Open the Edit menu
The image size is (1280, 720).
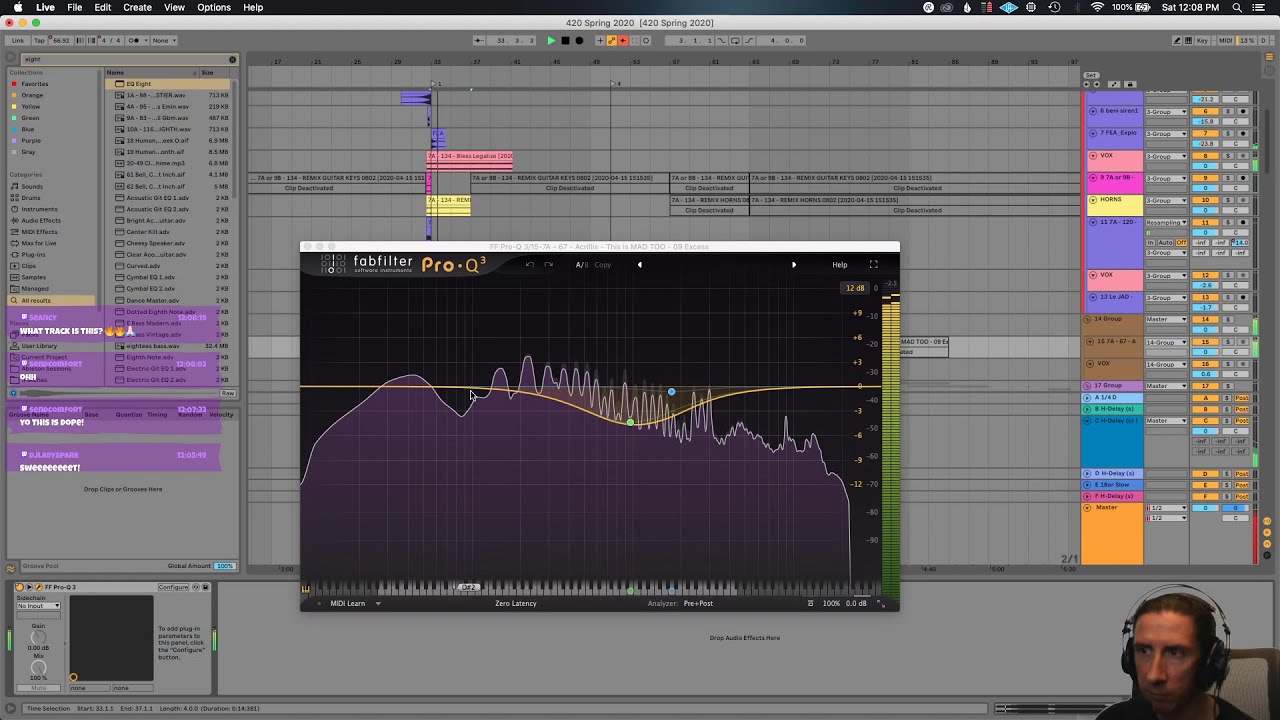[103, 7]
